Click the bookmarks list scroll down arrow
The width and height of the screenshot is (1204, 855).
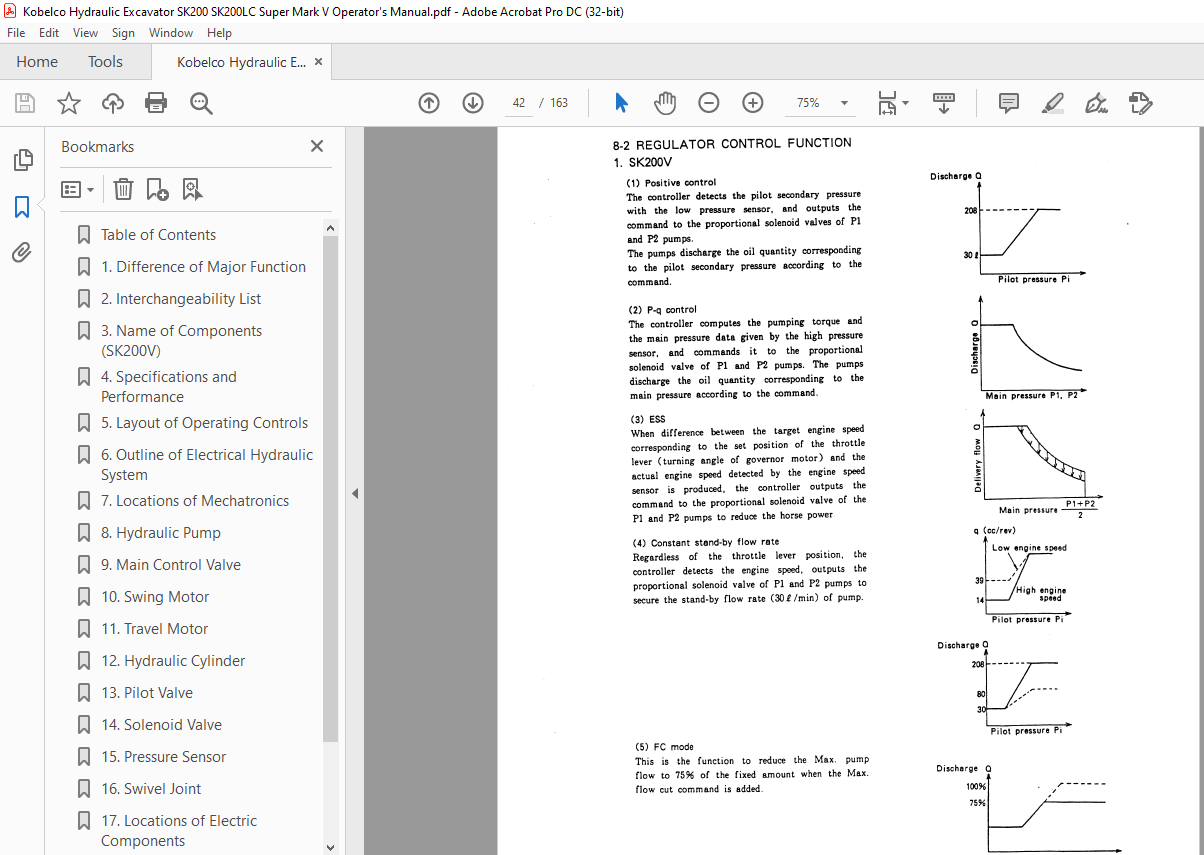pos(331,846)
